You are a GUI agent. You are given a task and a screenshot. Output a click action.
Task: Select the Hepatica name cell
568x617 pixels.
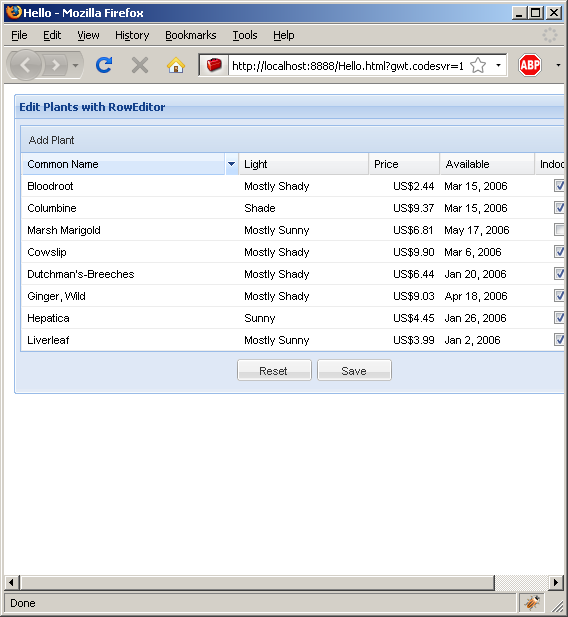click(130, 318)
